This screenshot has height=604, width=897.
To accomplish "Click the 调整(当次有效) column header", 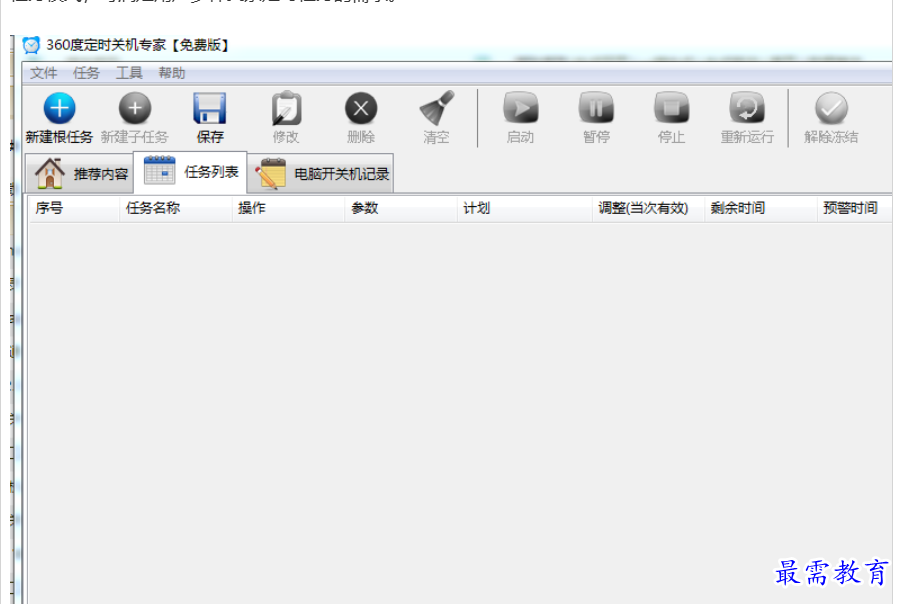I will coord(648,208).
